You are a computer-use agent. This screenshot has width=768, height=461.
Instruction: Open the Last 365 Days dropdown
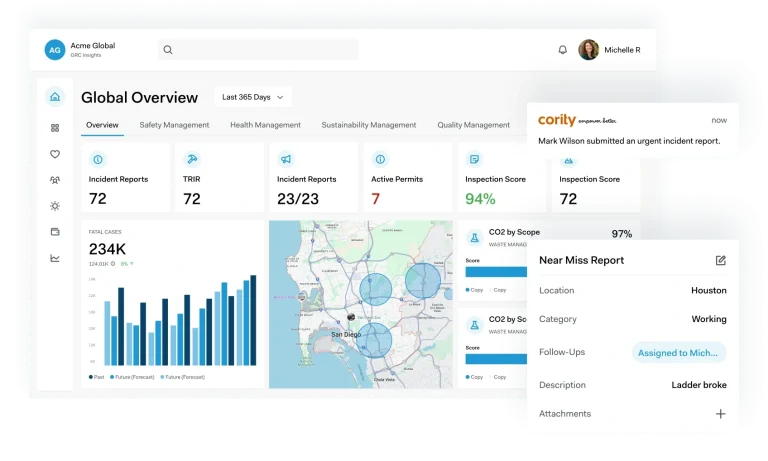click(x=253, y=97)
